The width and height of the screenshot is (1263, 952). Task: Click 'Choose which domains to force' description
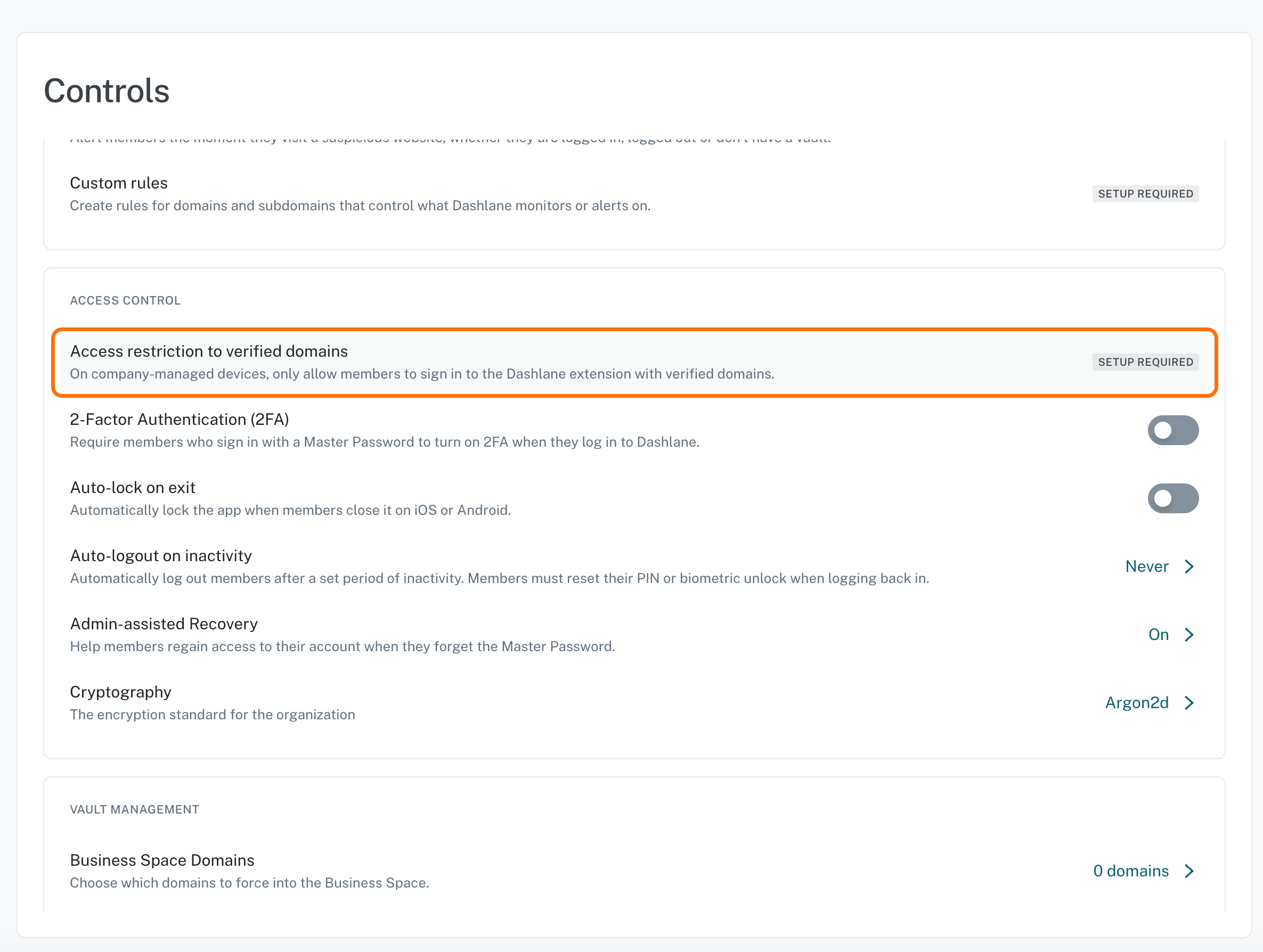click(x=249, y=883)
